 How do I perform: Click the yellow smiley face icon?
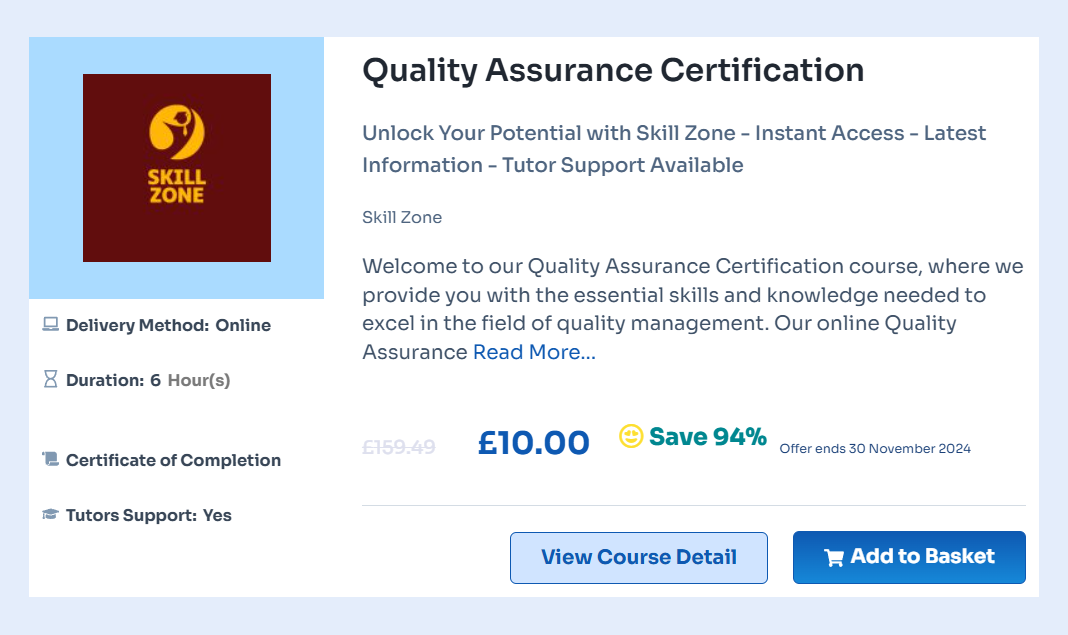click(631, 437)
